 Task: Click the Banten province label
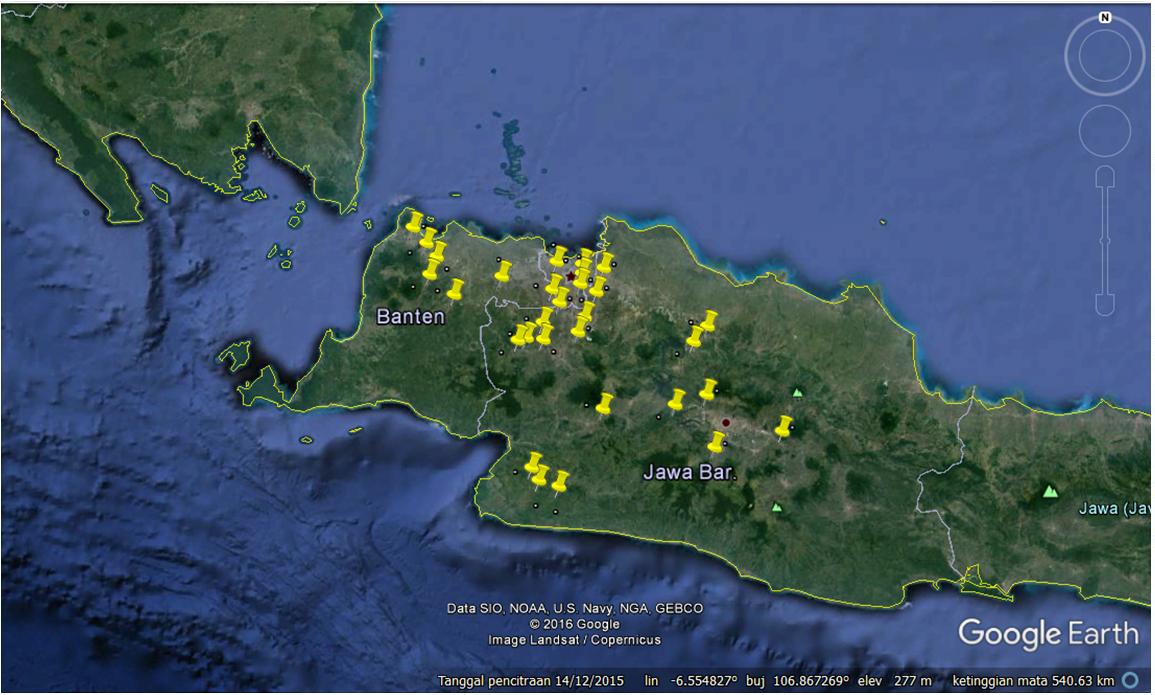pyautogui.click(x=410, y=317)
